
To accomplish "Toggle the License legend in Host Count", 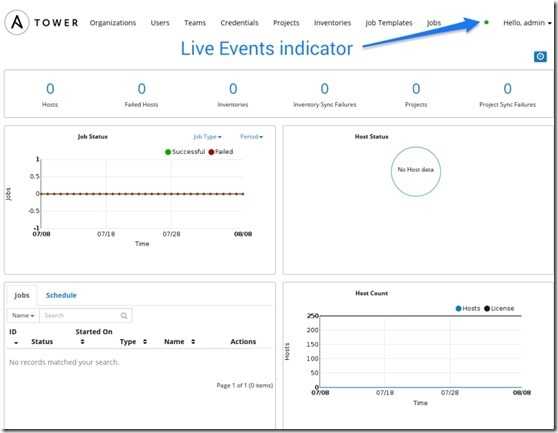I will click(x=499, y=308).
